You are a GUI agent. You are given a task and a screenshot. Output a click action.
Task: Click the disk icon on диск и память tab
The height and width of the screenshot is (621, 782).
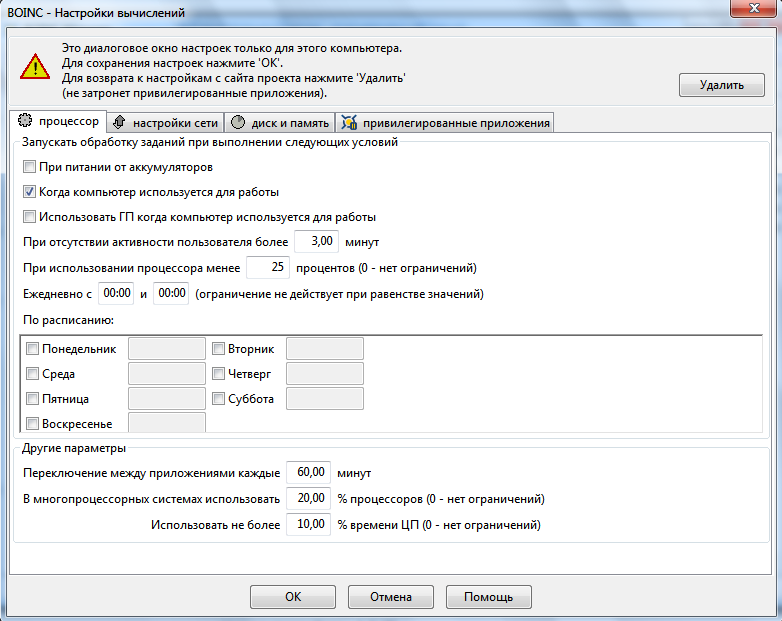coord(238,122)
